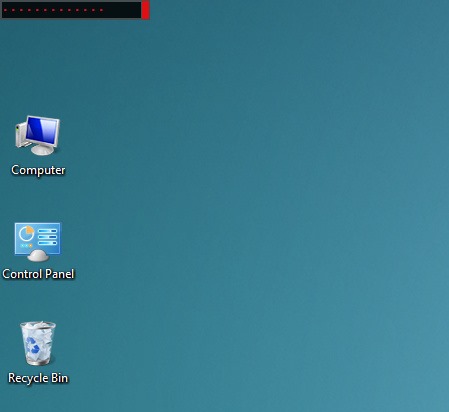
Task: Click the blue monitor screen of Computer icon
Action: pyautogui.click(x=41, y=131)
